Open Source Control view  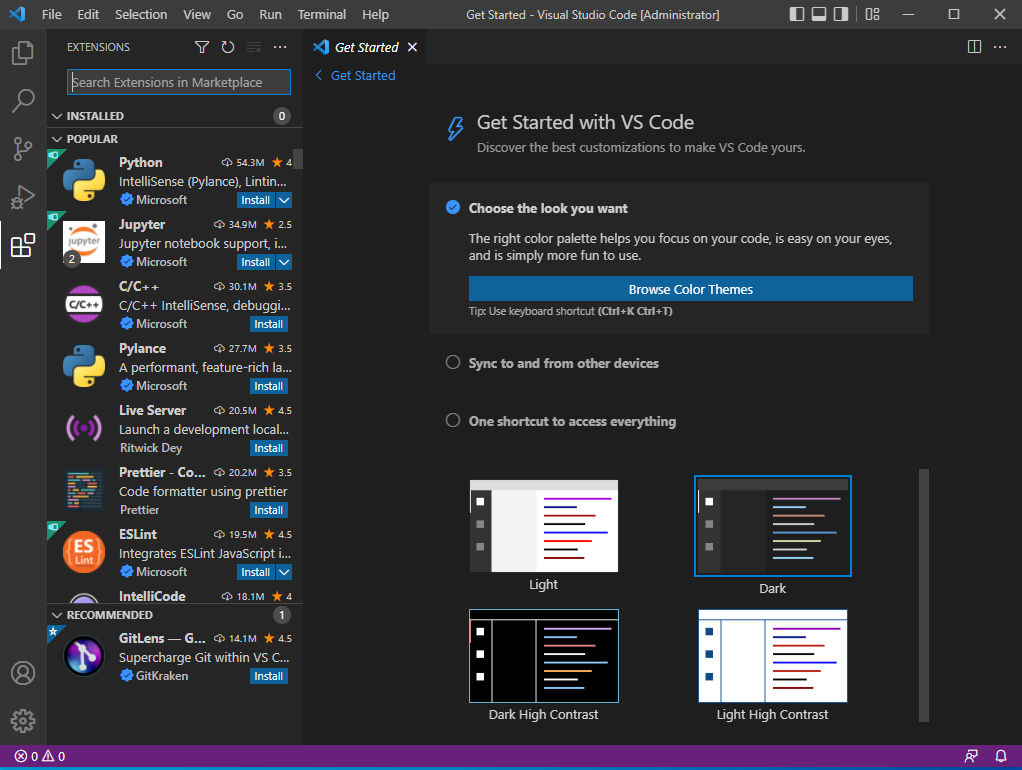[x=22, y=148]
